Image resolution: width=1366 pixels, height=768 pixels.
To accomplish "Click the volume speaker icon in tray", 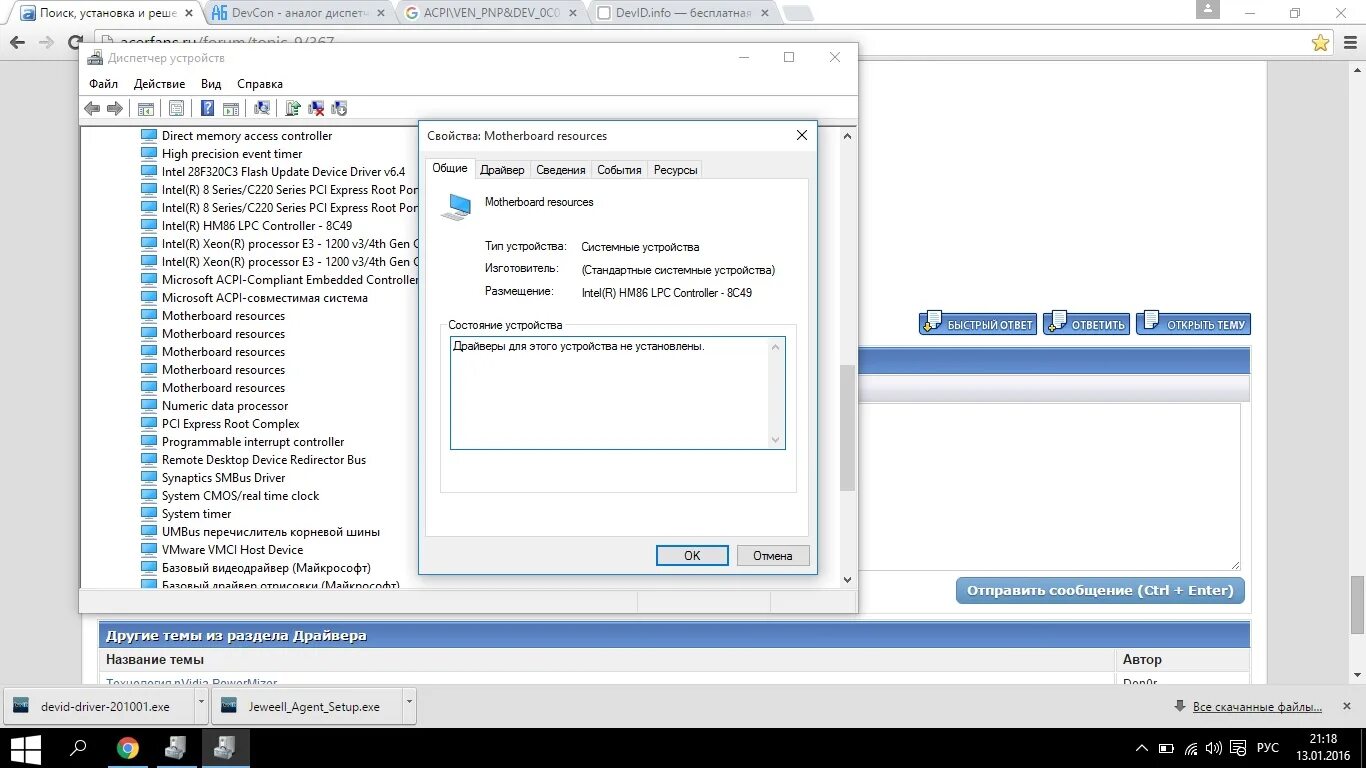I will pyautogui.click(x=1214, y=748).
